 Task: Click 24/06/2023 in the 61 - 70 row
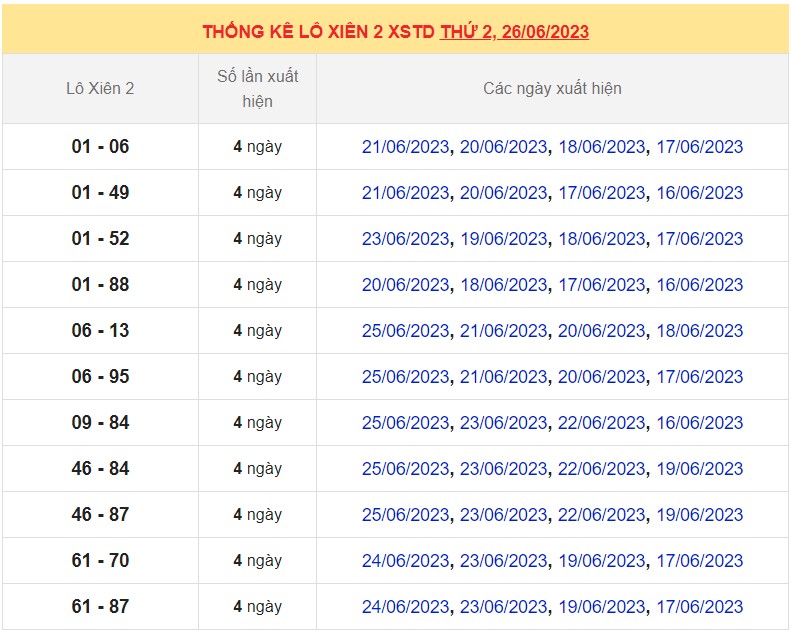[405, 561]
